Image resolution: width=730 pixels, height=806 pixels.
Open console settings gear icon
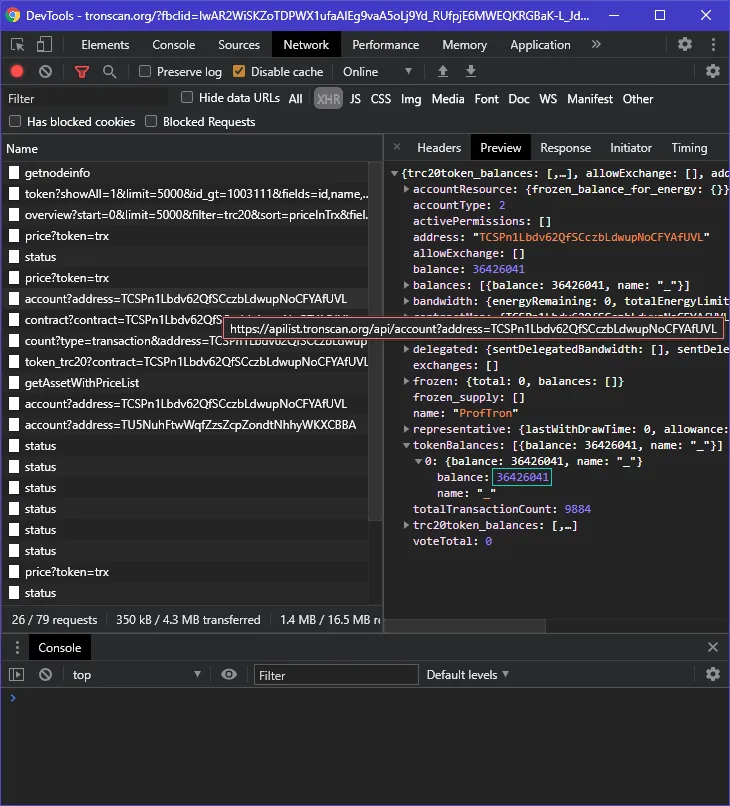(x=713, y=674)
